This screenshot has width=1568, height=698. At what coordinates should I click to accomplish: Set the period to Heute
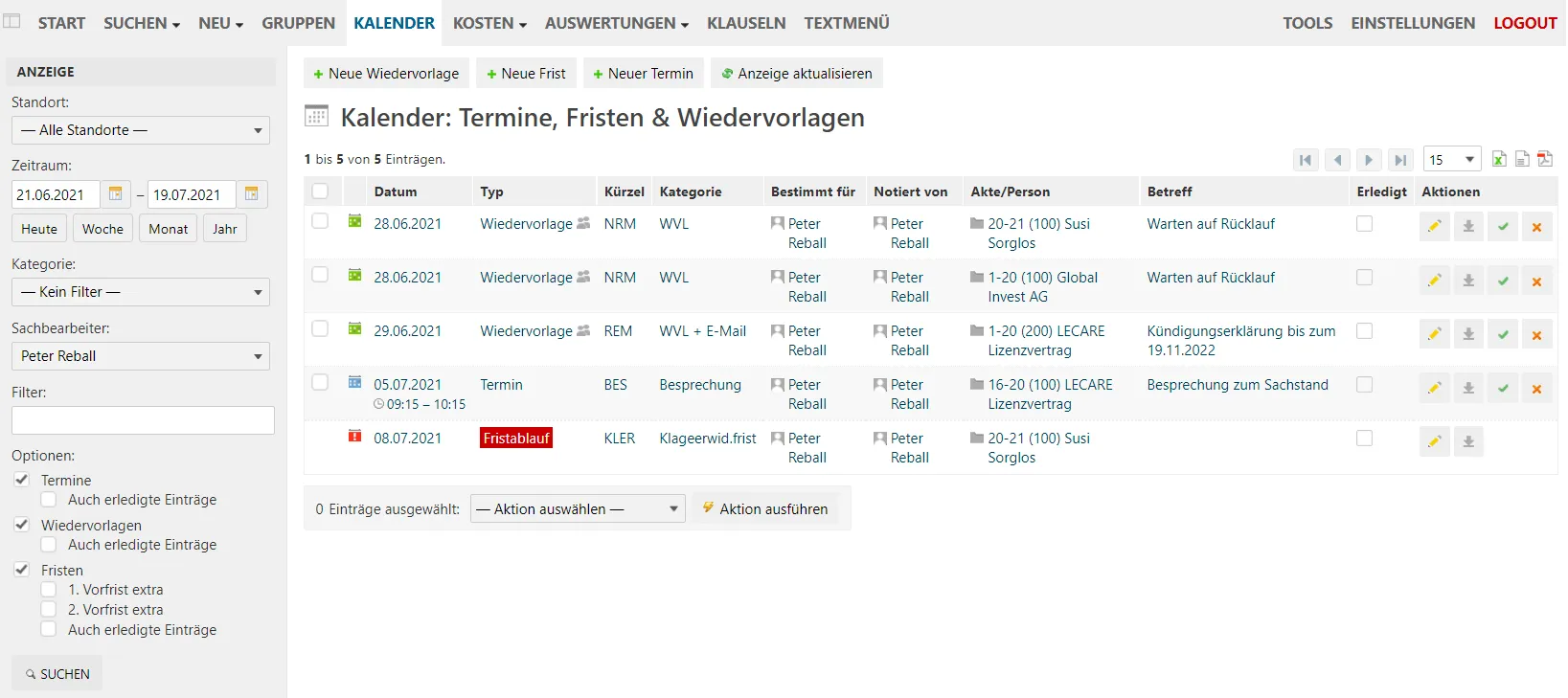pos(39,229)
